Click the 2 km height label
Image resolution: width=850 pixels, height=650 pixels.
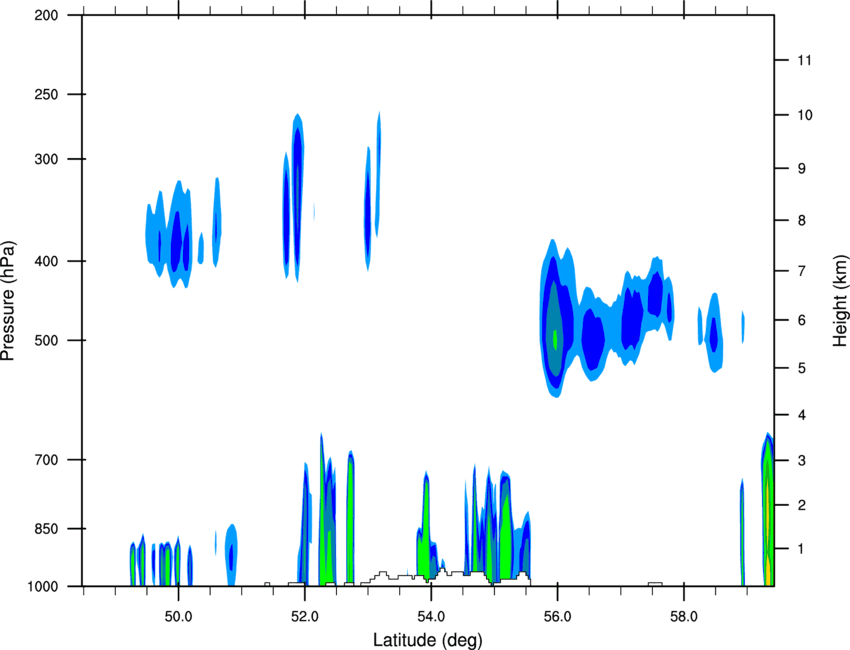pyautogui.click(x=802, y=505)
